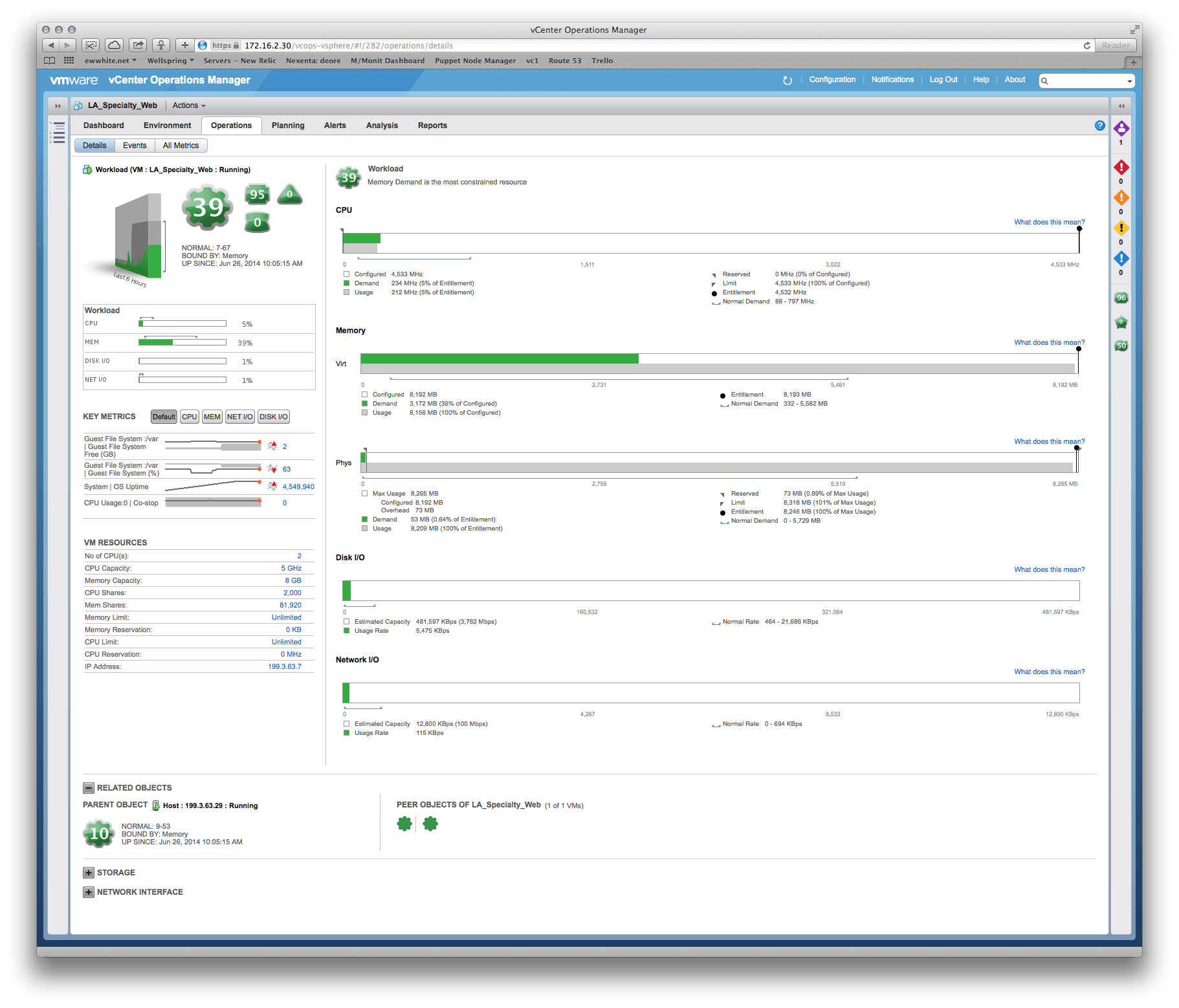Viewport: 1179px width, 1008px height.
Task: Reload the page using the address bar reload icon
Action: [x=1087, y=45]
